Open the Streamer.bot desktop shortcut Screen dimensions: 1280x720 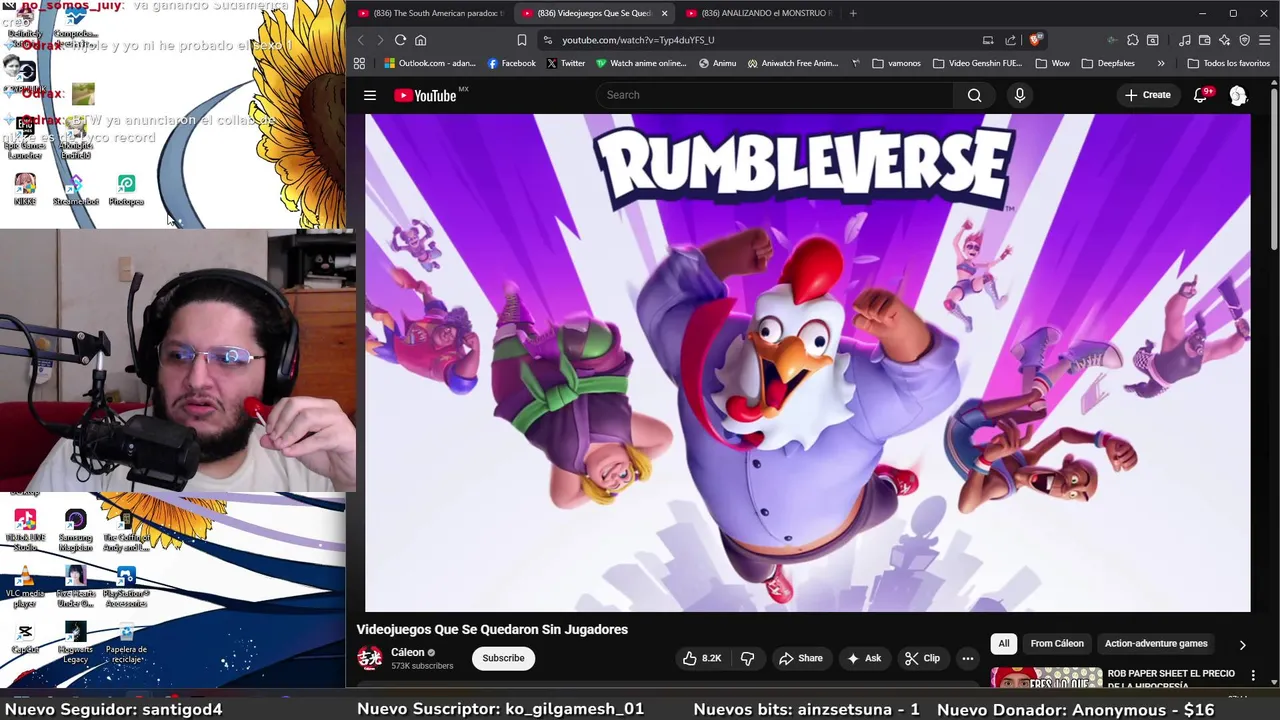[76, 190]
